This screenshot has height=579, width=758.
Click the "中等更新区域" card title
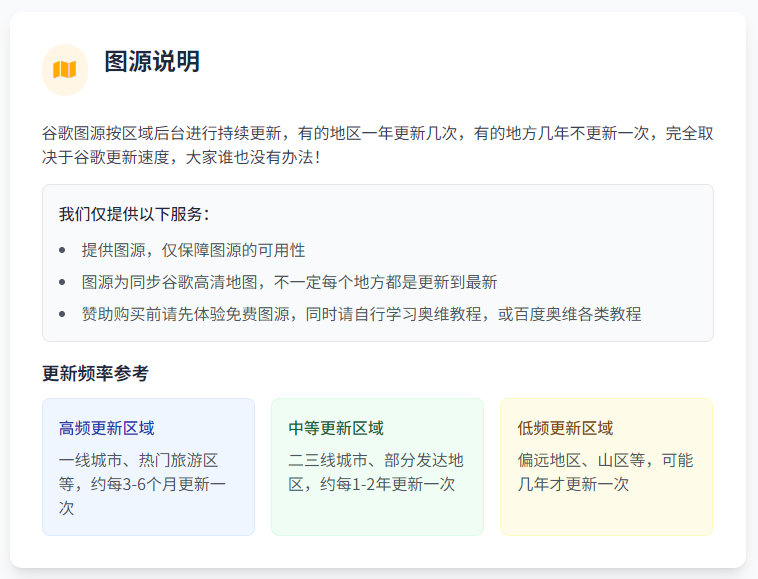pyautogui.click(x=336, y=428)
